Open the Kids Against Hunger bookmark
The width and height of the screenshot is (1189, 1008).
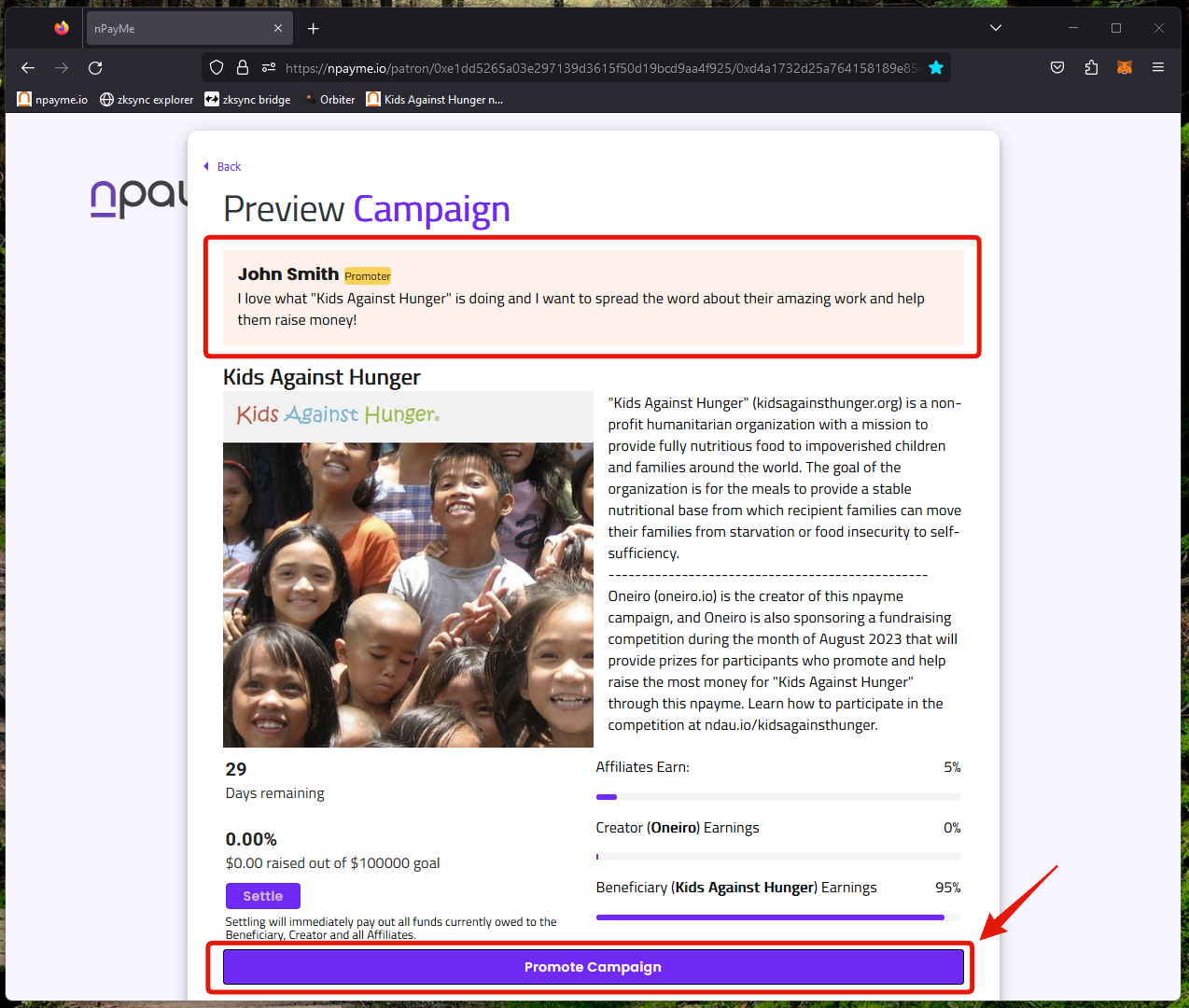click(435, 99)
